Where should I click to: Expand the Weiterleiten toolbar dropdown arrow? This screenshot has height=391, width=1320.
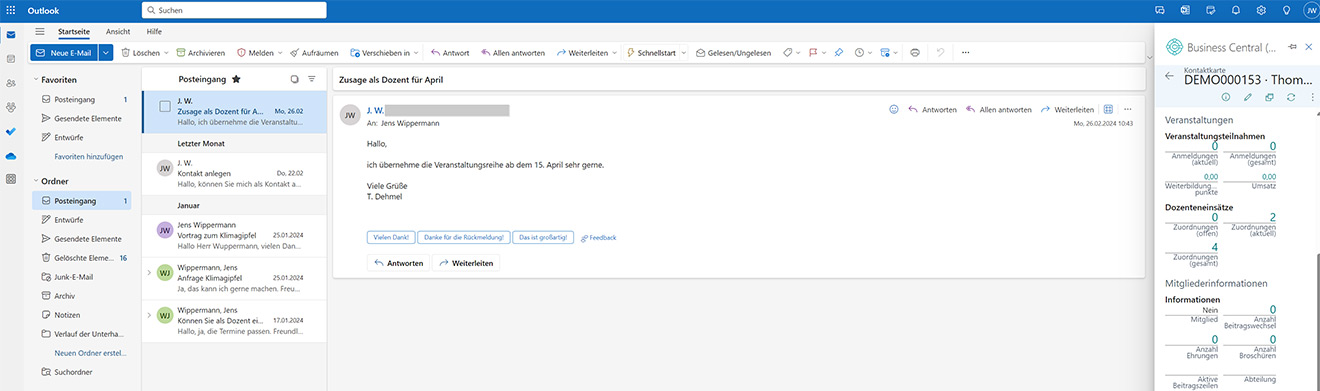coord(616,52)
